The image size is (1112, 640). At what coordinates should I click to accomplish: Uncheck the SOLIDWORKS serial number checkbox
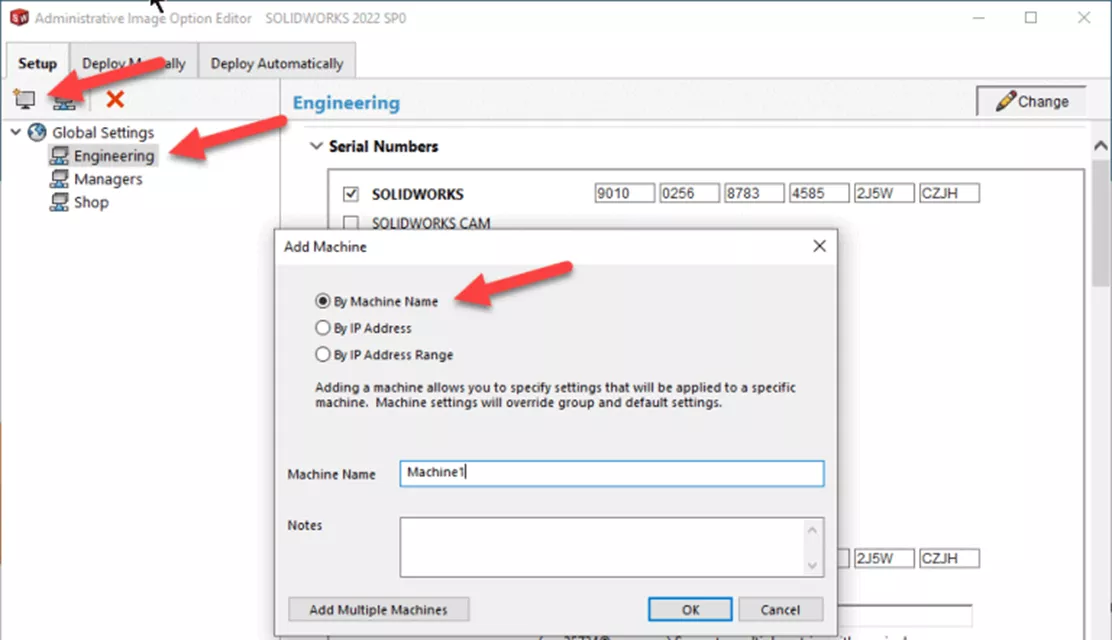(x=350, y=194)
